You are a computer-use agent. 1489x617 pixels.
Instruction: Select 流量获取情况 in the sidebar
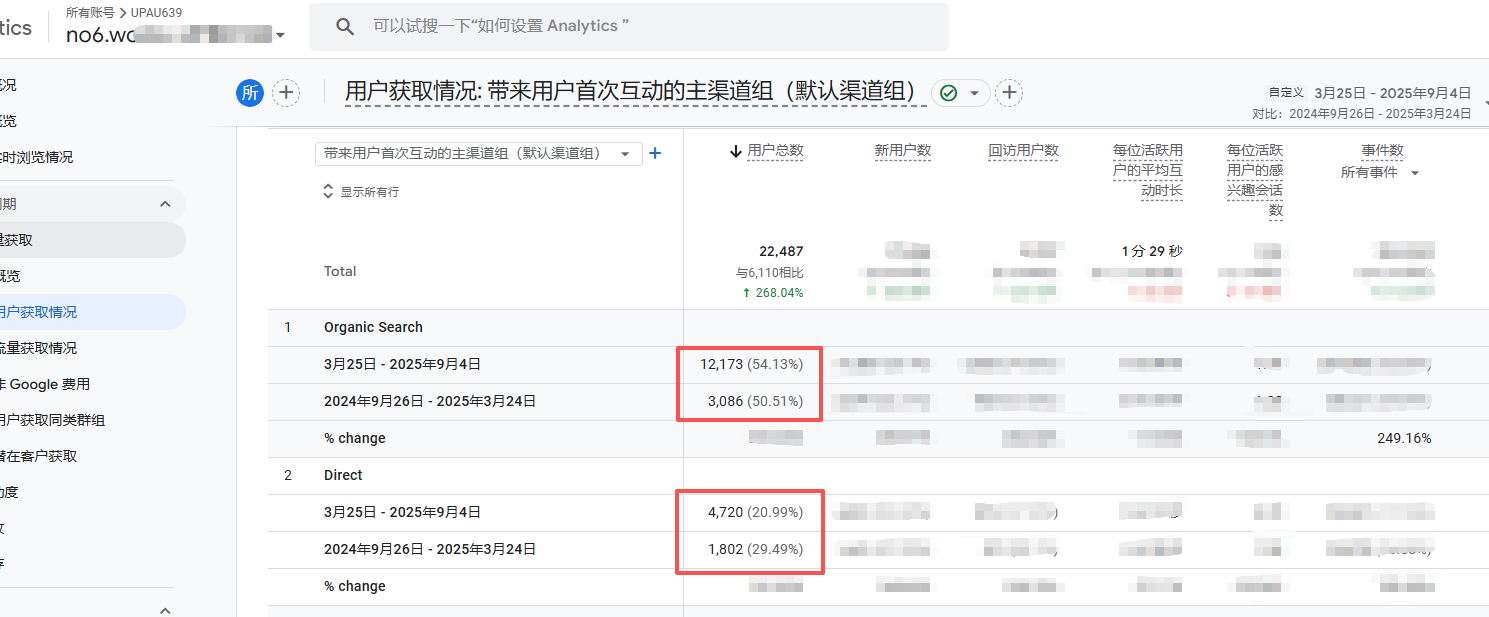40,348
